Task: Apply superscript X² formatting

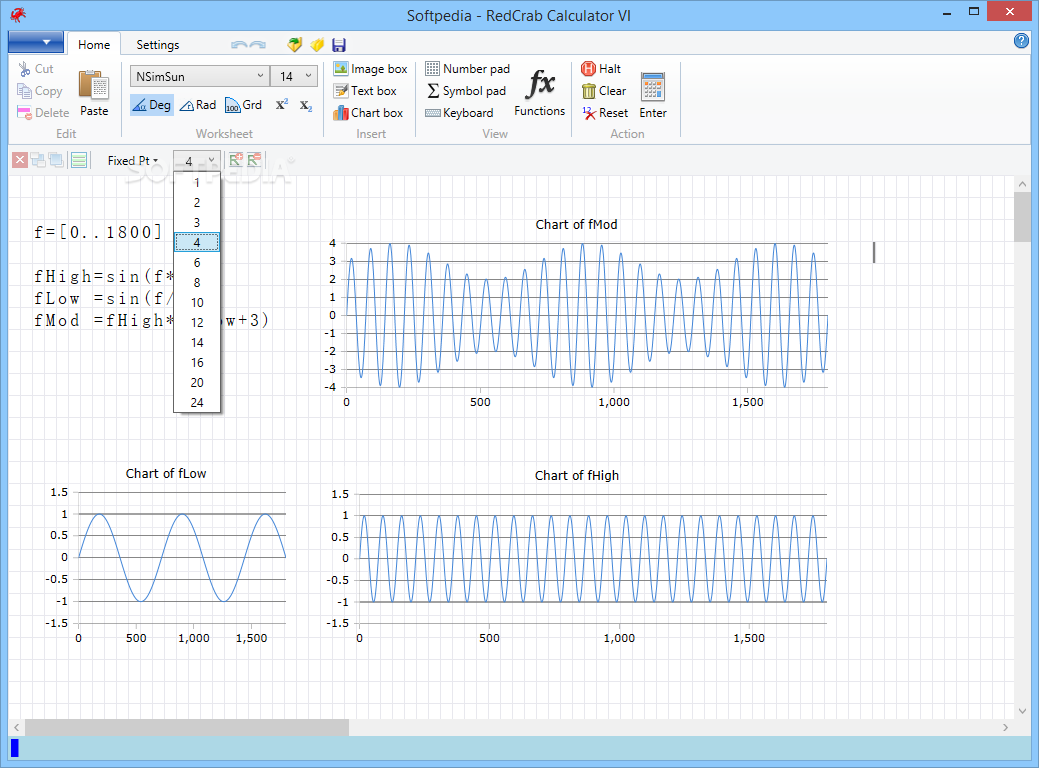Action: pyautogui.click(x=282, y=105)
